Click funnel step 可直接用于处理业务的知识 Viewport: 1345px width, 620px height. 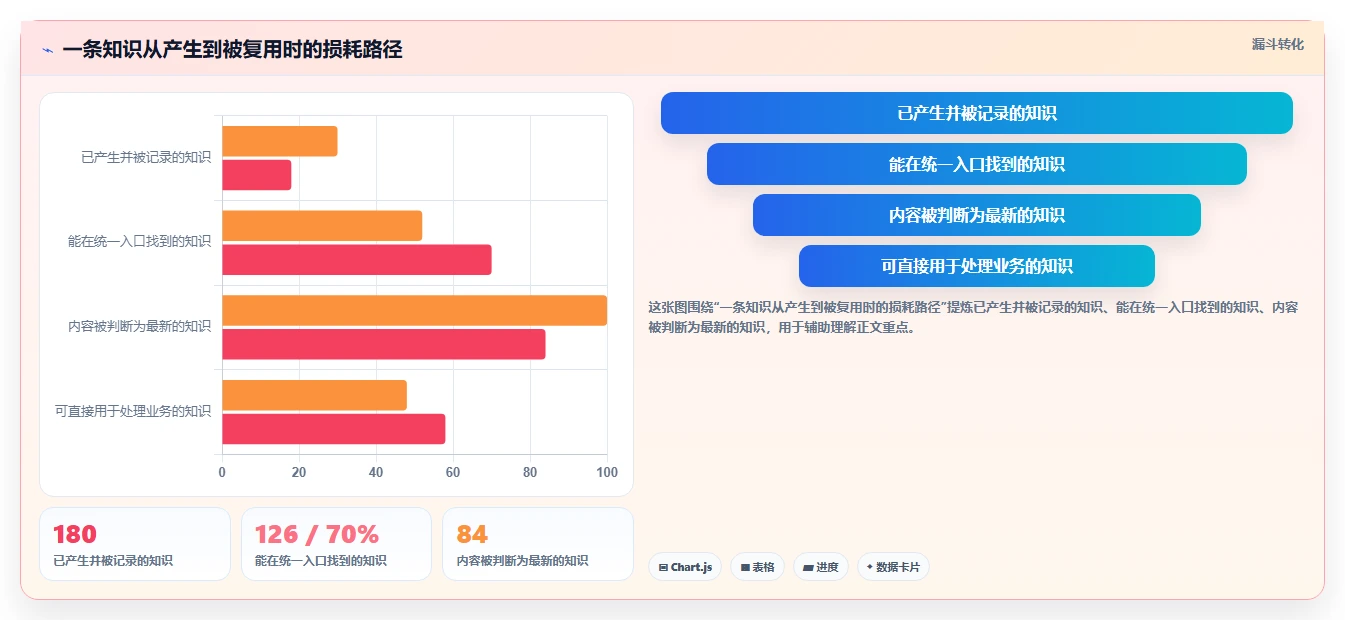tap(977, 266)
